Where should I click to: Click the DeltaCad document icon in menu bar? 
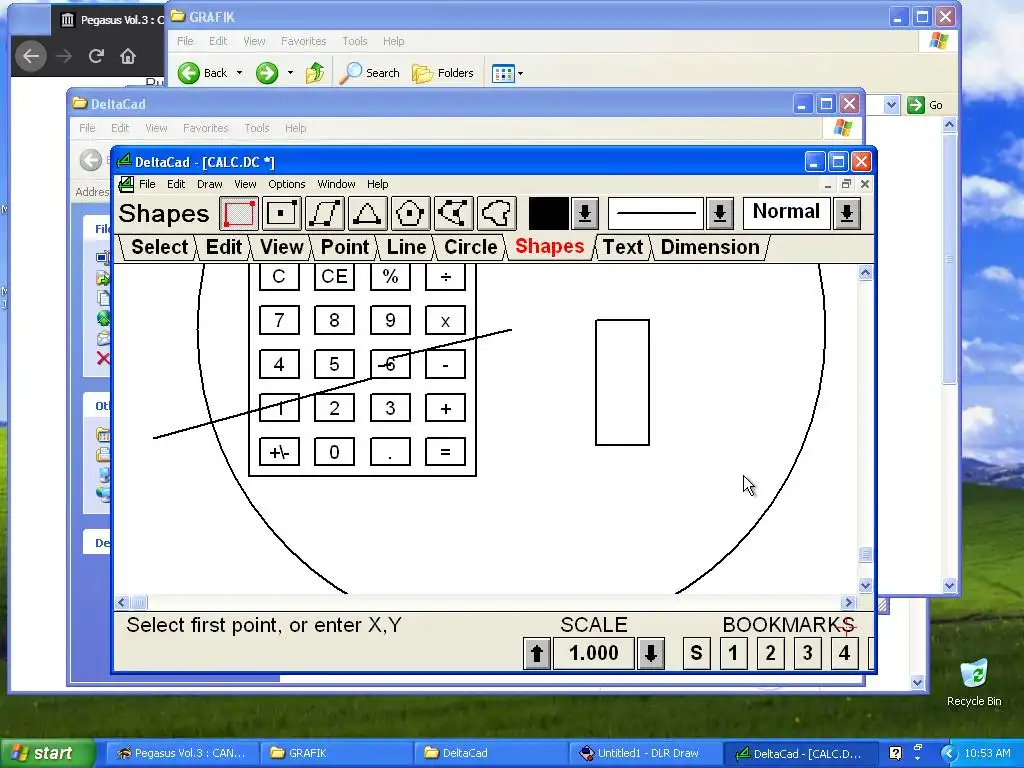coord(126,184)
